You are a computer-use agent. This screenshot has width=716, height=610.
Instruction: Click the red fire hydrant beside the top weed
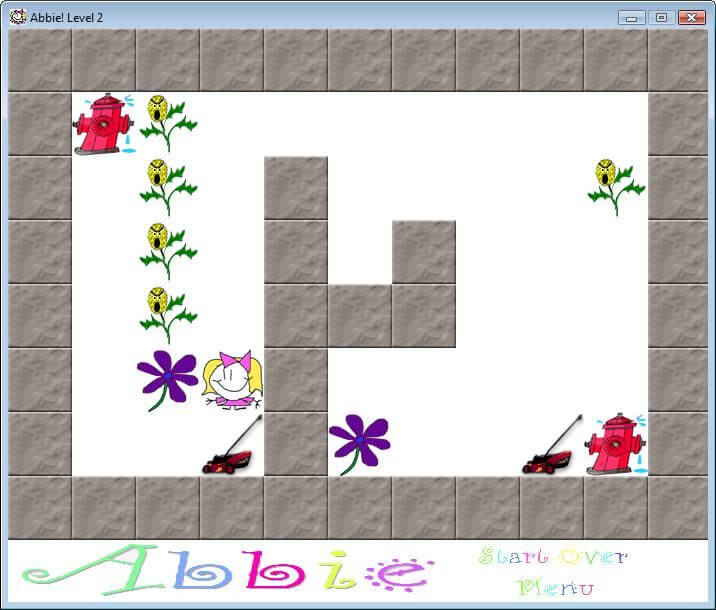104,124
